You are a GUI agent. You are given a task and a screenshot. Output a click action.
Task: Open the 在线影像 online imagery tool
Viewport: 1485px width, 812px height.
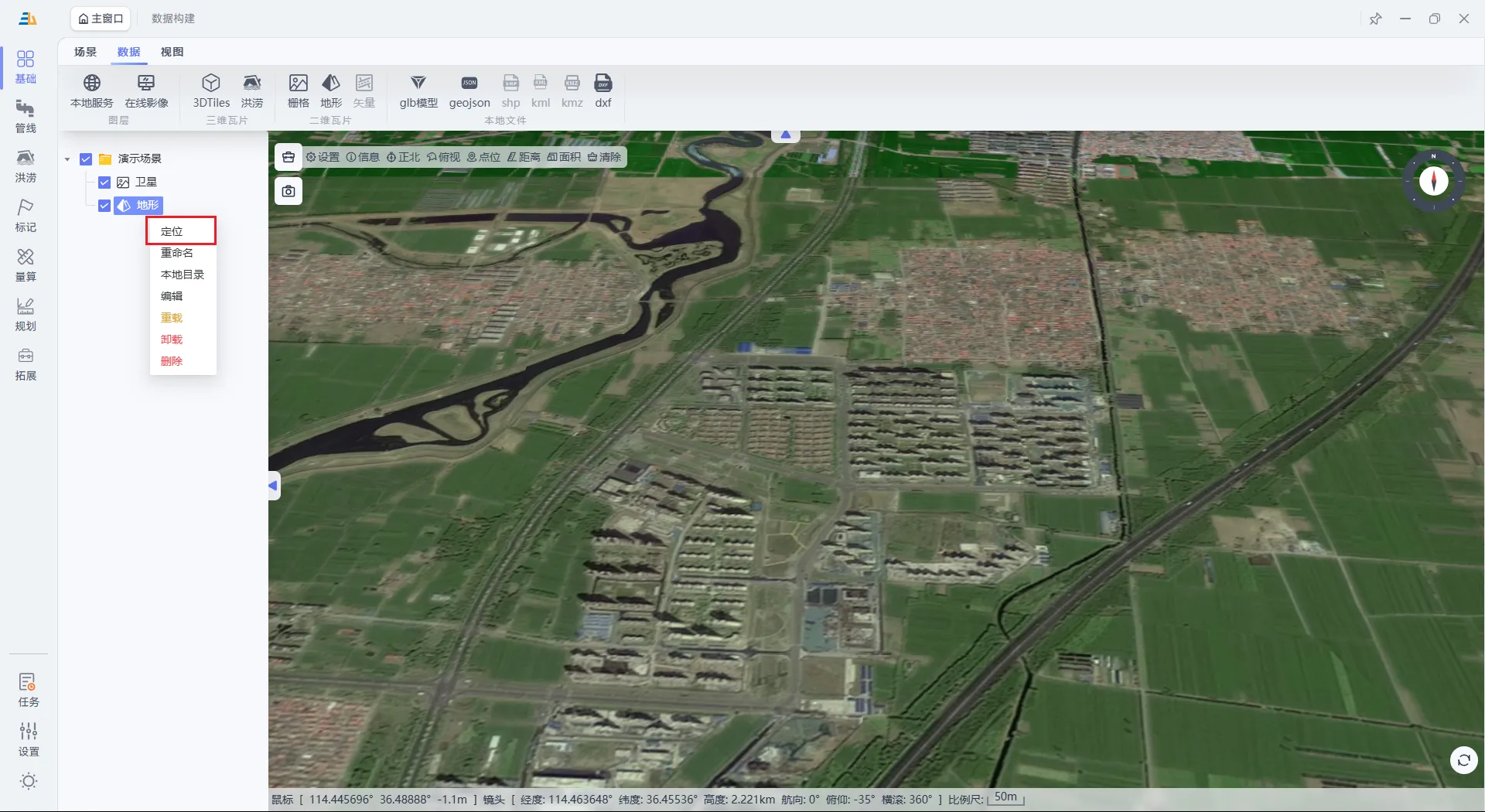point(146,90)
